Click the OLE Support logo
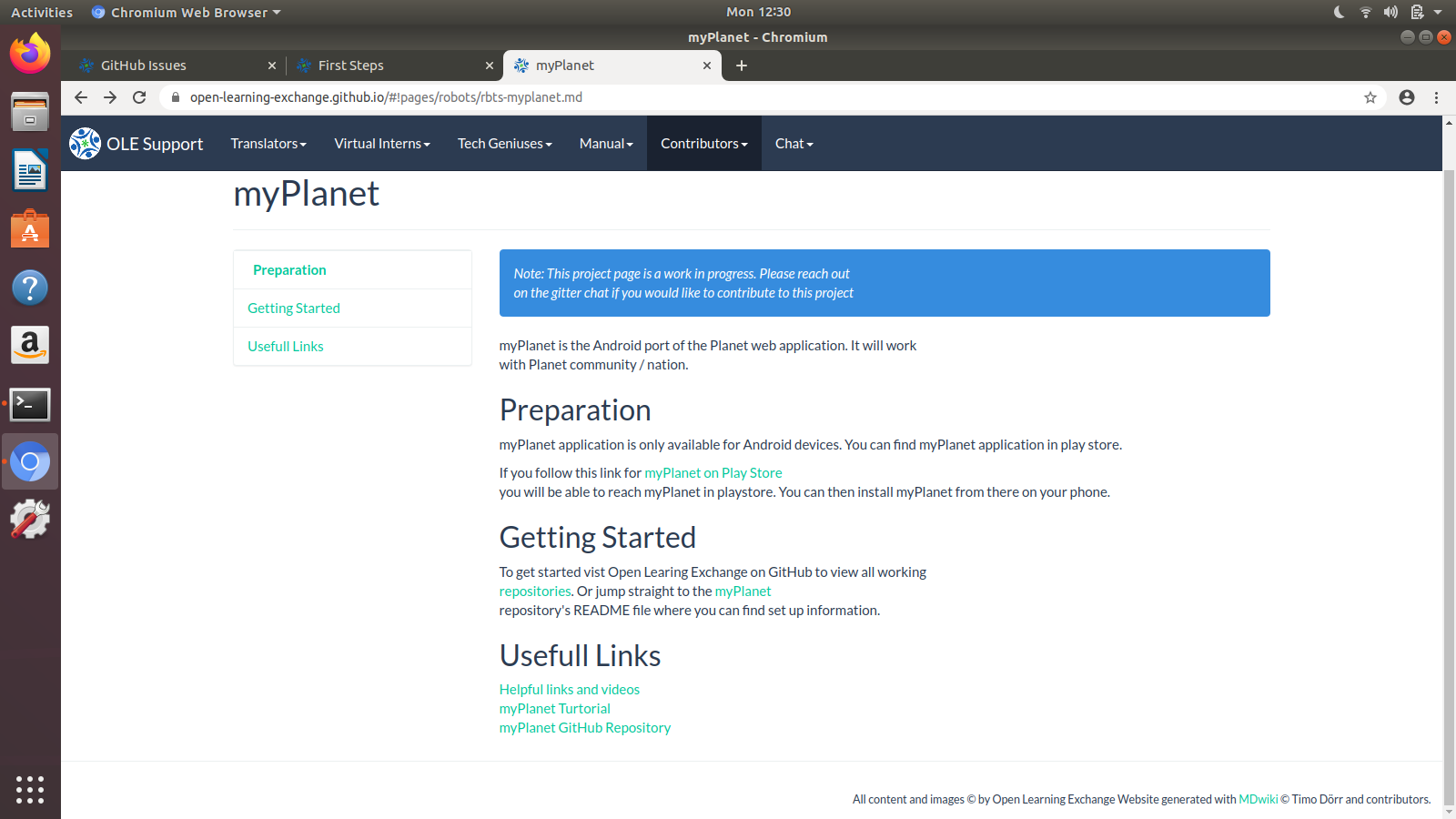Viewport: 1456px width, 819px height. 136,143
